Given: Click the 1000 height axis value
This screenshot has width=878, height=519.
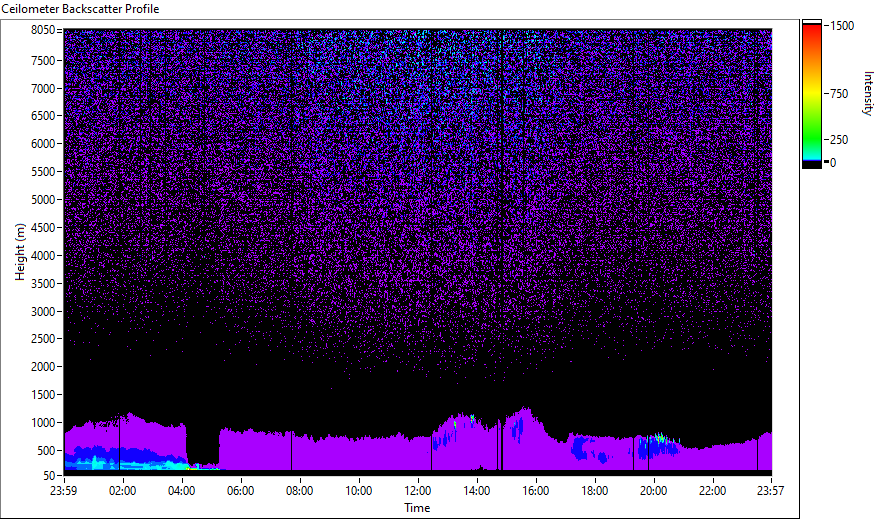Looking at the screenshot, I should (x=43, y=423).
